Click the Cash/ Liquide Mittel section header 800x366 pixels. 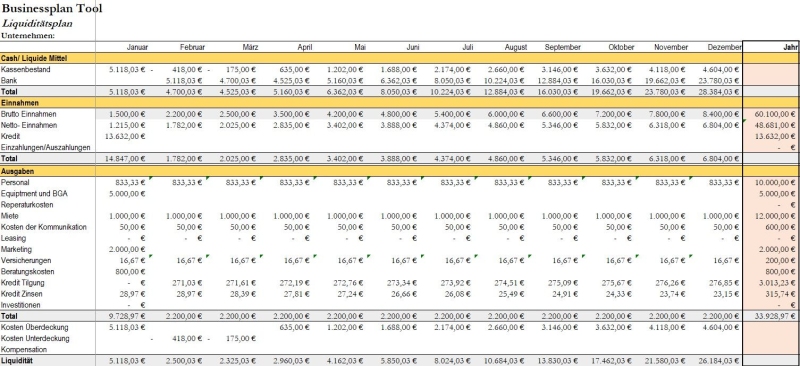[34, 58]
